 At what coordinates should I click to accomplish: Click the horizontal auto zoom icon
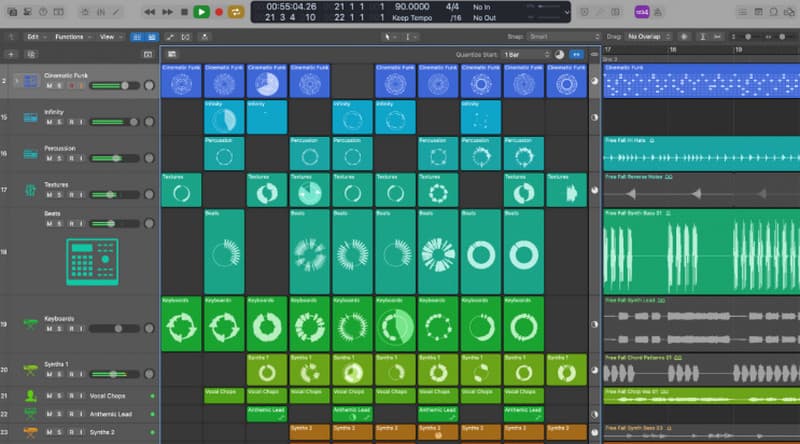717,37
